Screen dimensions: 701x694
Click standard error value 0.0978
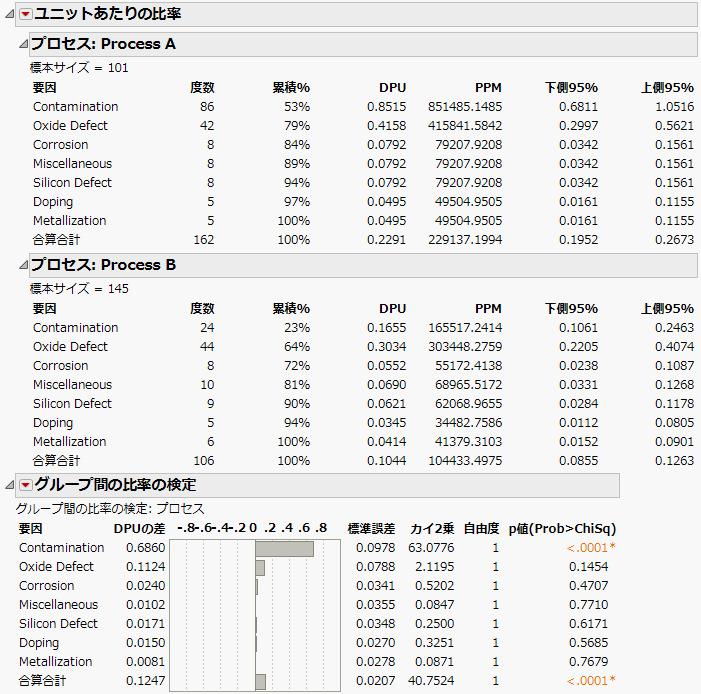376,547
